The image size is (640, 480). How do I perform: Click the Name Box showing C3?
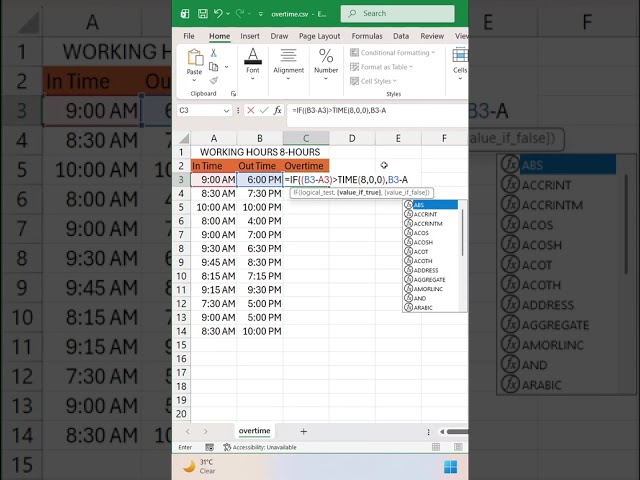click(200, 110)
